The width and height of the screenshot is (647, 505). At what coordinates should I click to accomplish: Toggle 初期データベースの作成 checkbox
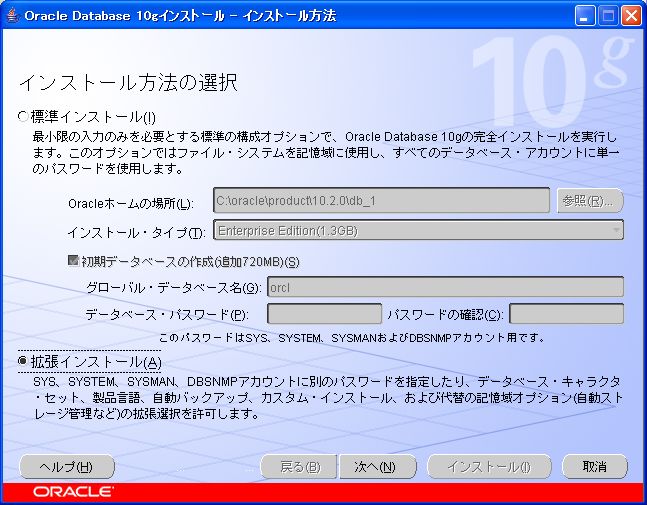73,261
